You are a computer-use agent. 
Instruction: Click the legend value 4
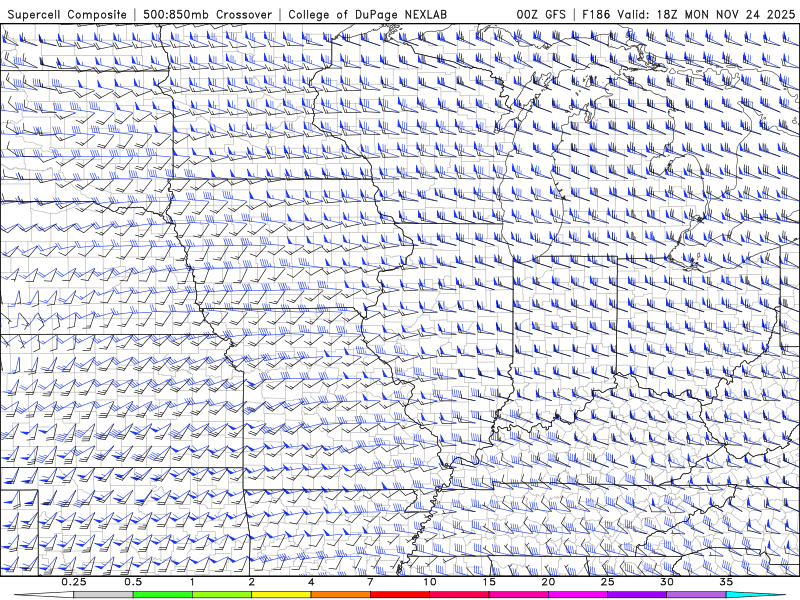tap(311, 582)
